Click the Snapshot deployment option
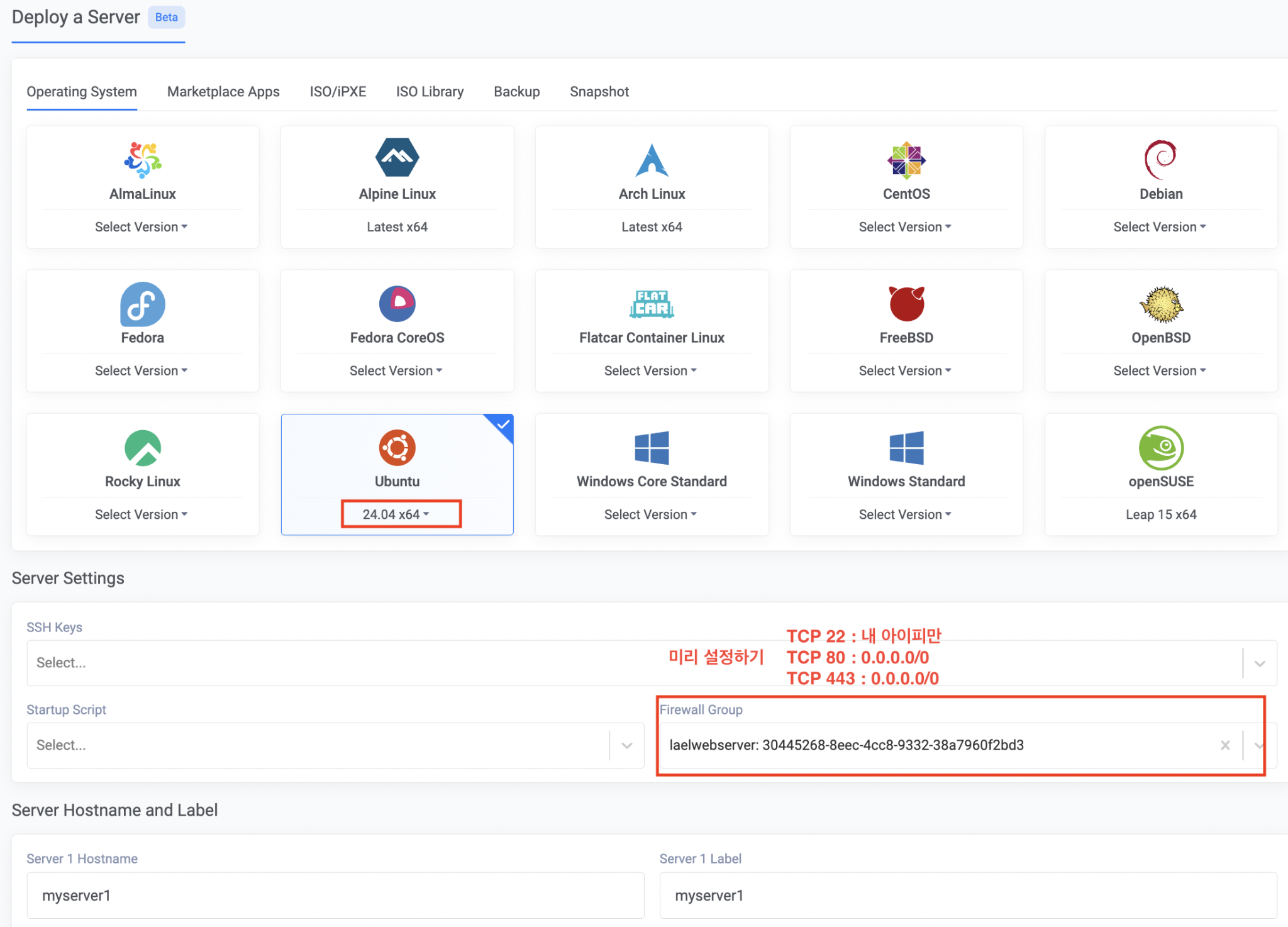The width and height of the screenshot is (1288, 927). coord(599,92)
